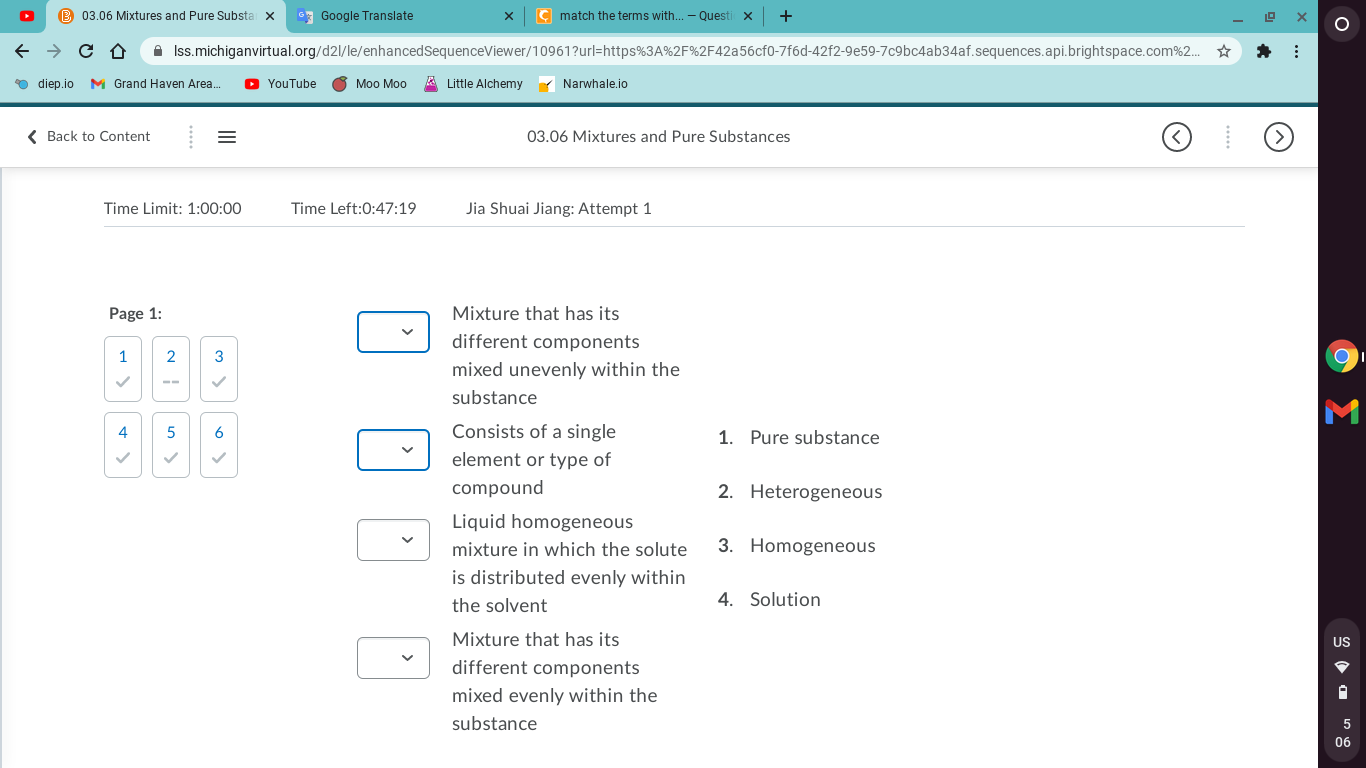Open dropdown for mixed unevenly definition
Viewport: 1366px width, 768px height.
tap(394, 332)
